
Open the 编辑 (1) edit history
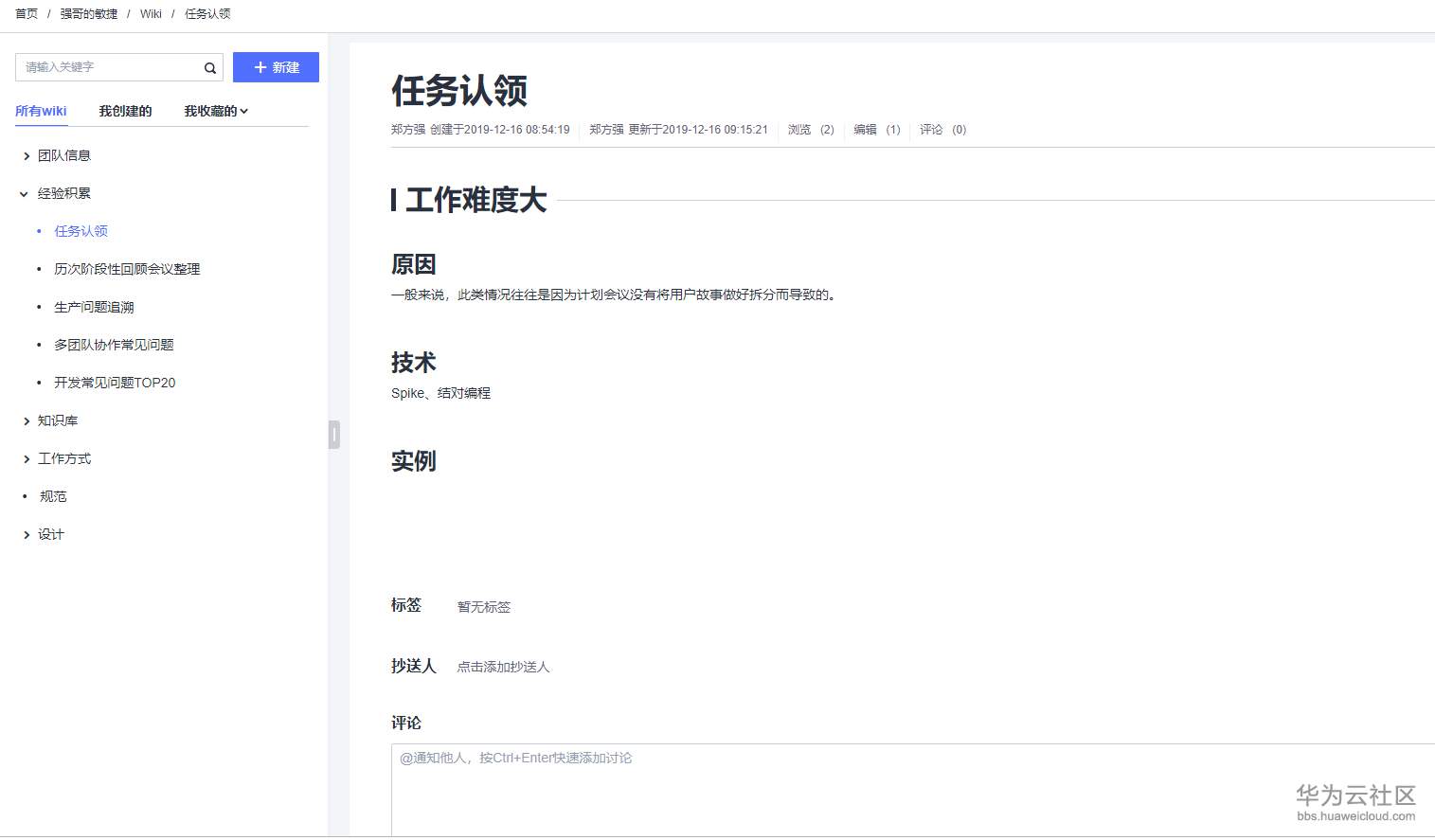pyautogui.click(x=877, y=130)
